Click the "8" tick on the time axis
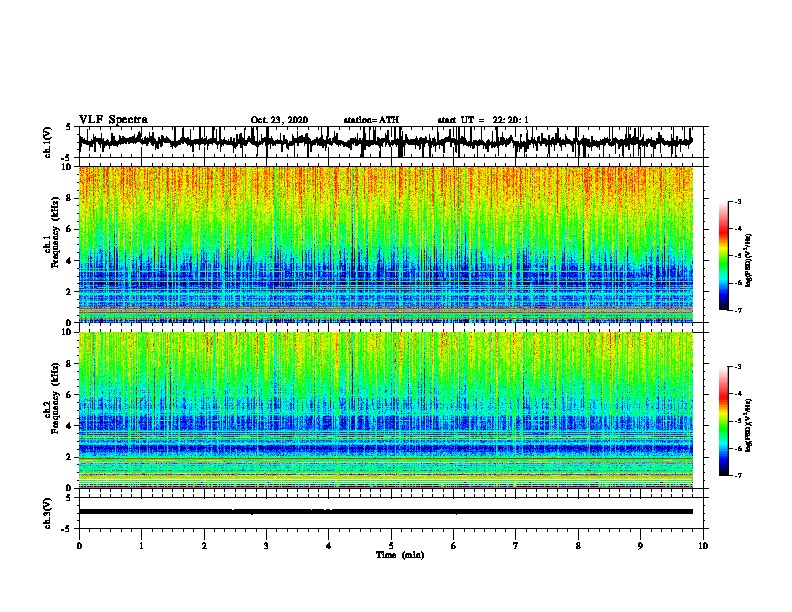This screenshot has height=612, width=792. pyautogui.click(x=578, y=546)
